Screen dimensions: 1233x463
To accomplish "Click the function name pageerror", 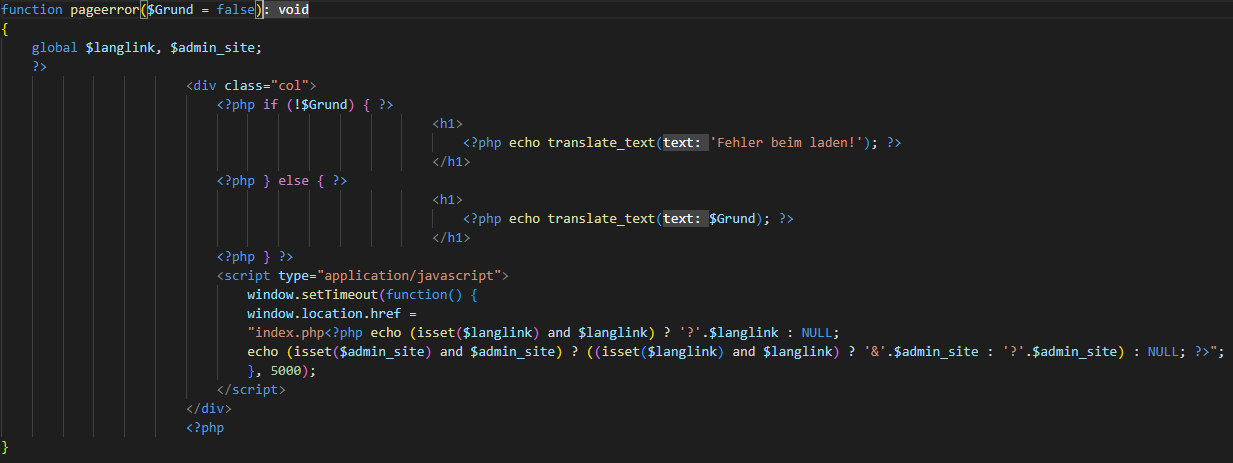I will (104, 9).
